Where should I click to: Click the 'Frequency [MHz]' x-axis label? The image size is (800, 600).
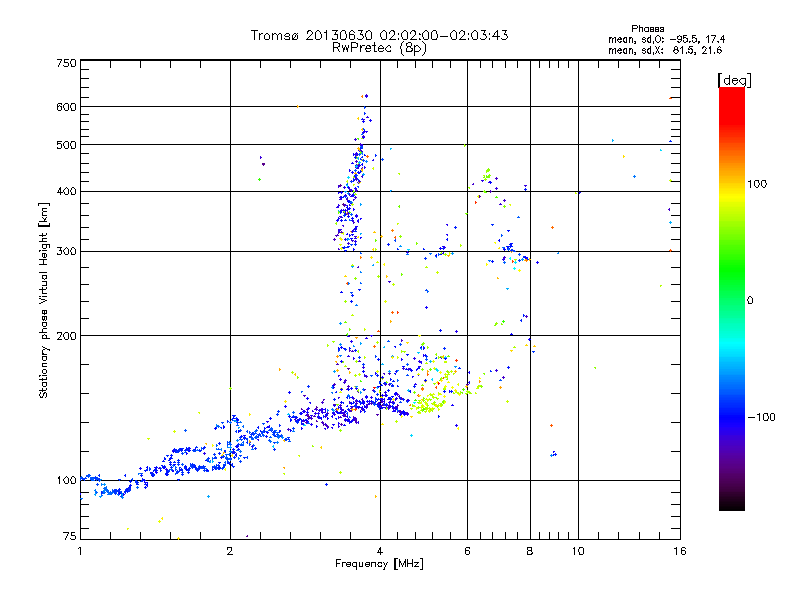pos(379,564)
